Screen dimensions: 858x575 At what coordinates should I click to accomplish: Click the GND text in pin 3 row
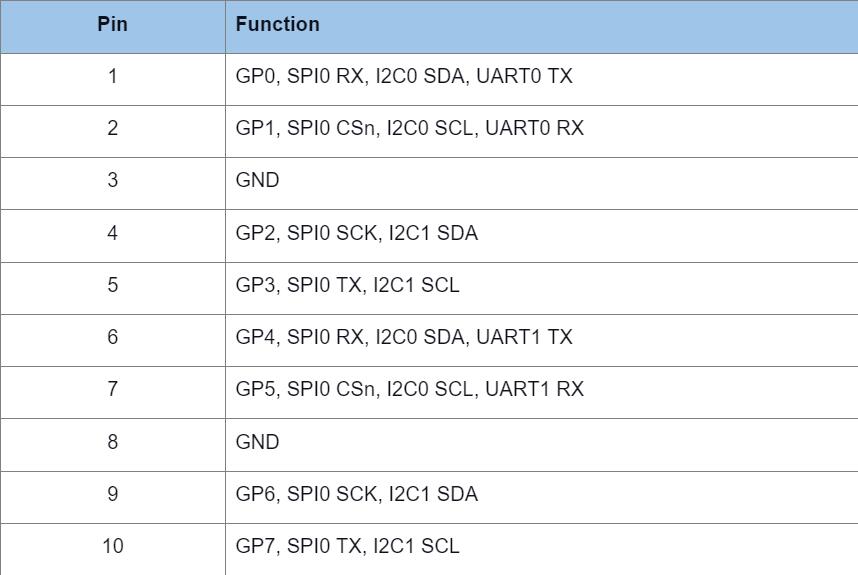click(x=257, y=181)
